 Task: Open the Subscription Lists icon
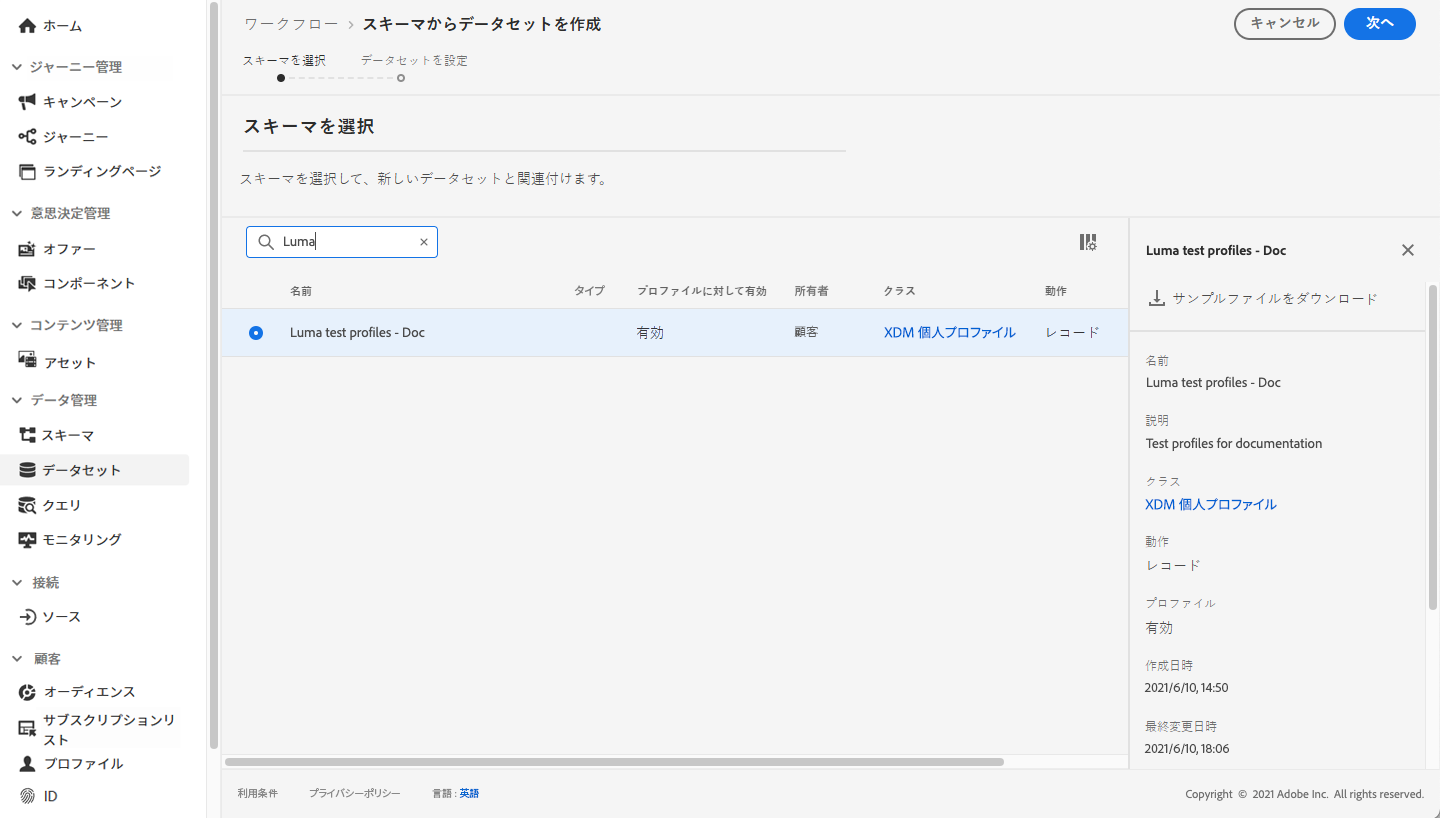pyautogui.click(x=27, y=729)
